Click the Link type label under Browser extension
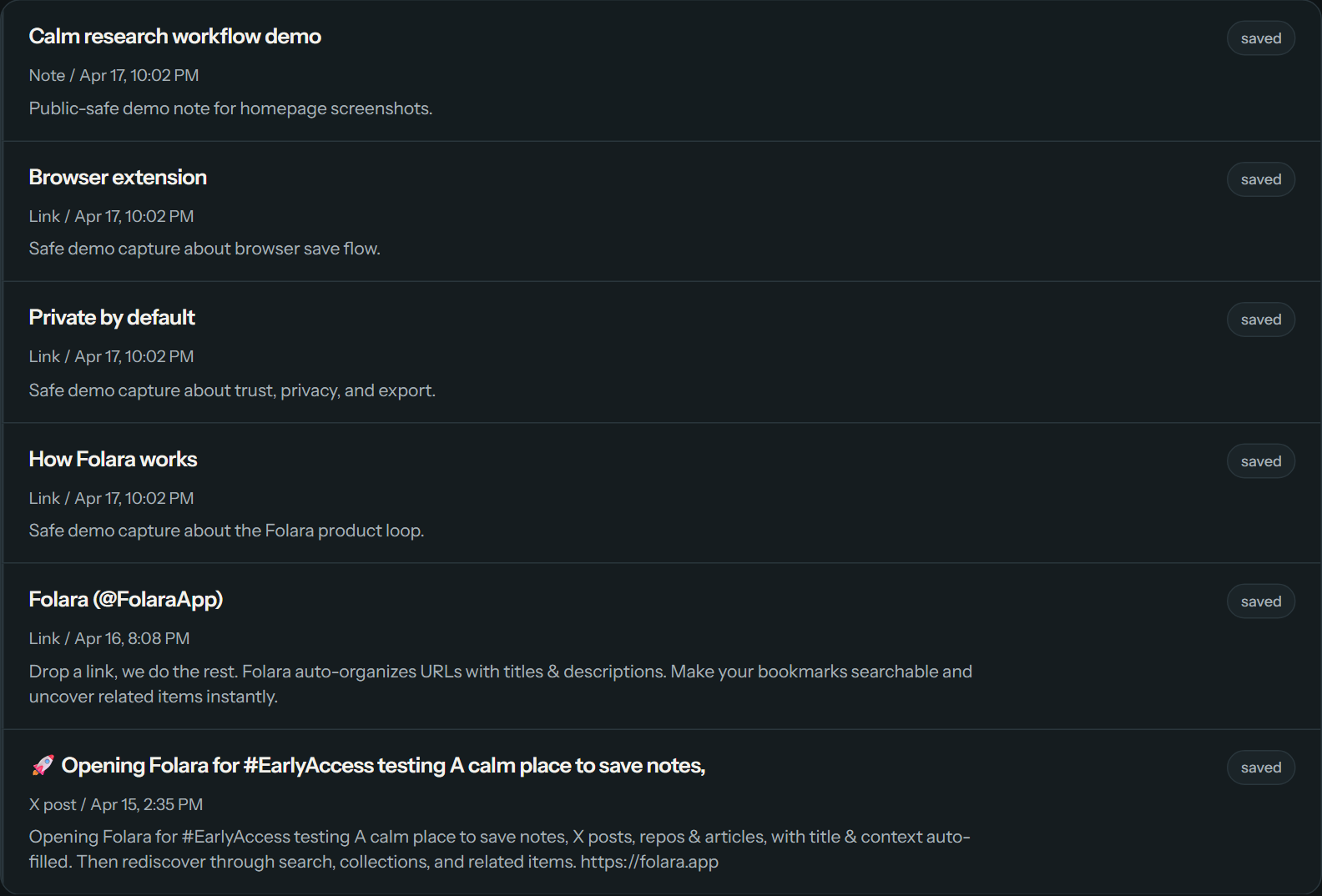 click(44, 215)
